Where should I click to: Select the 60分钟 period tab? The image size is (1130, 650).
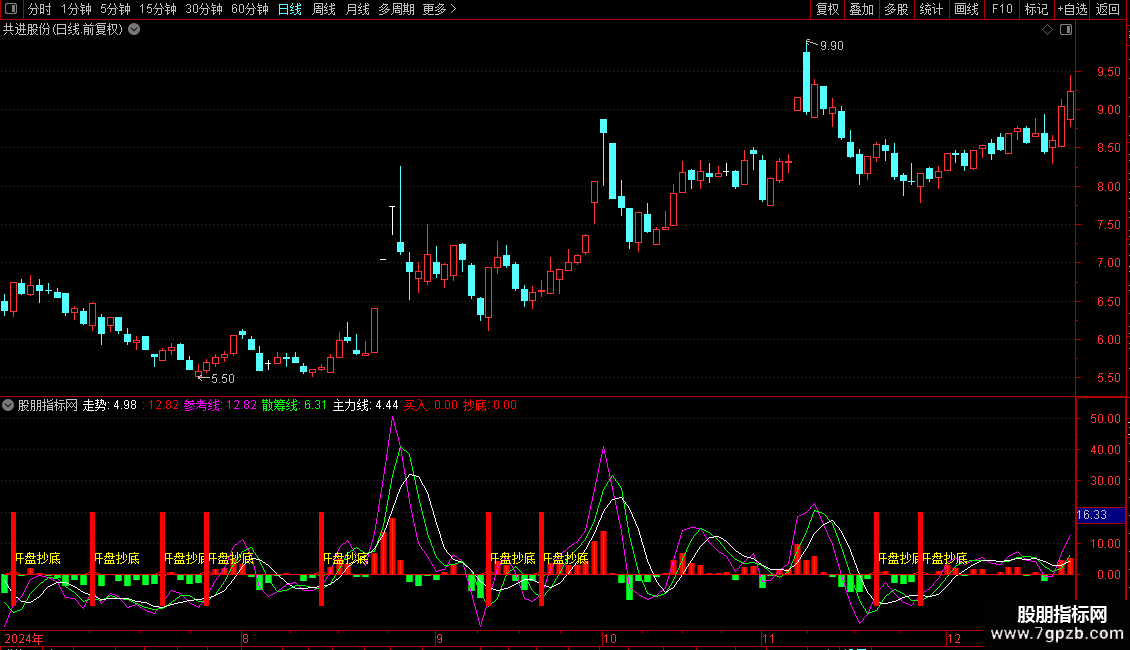tap(250, 9)
